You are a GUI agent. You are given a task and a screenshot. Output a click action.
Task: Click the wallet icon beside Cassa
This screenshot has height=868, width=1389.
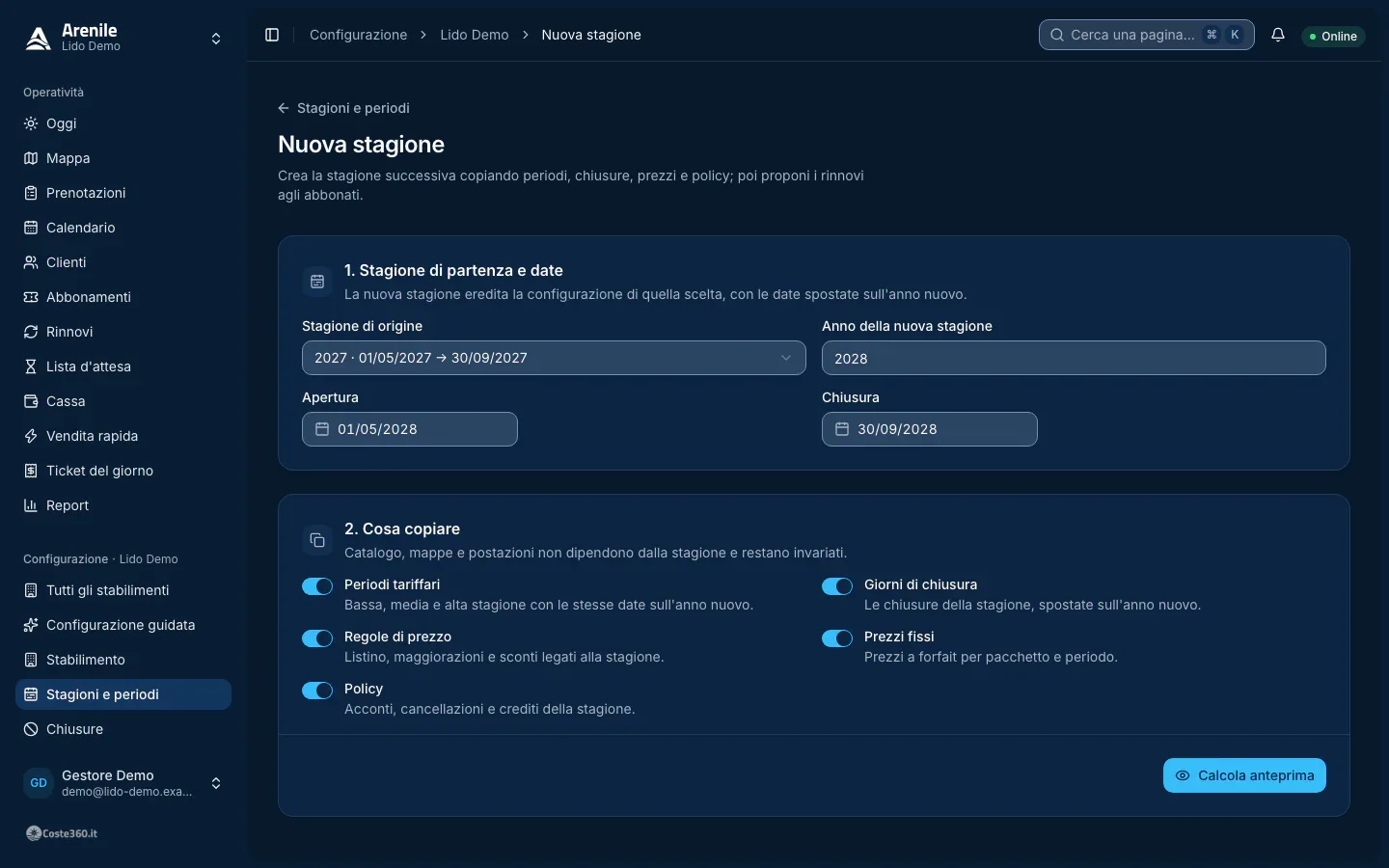[x=31, y=401]
